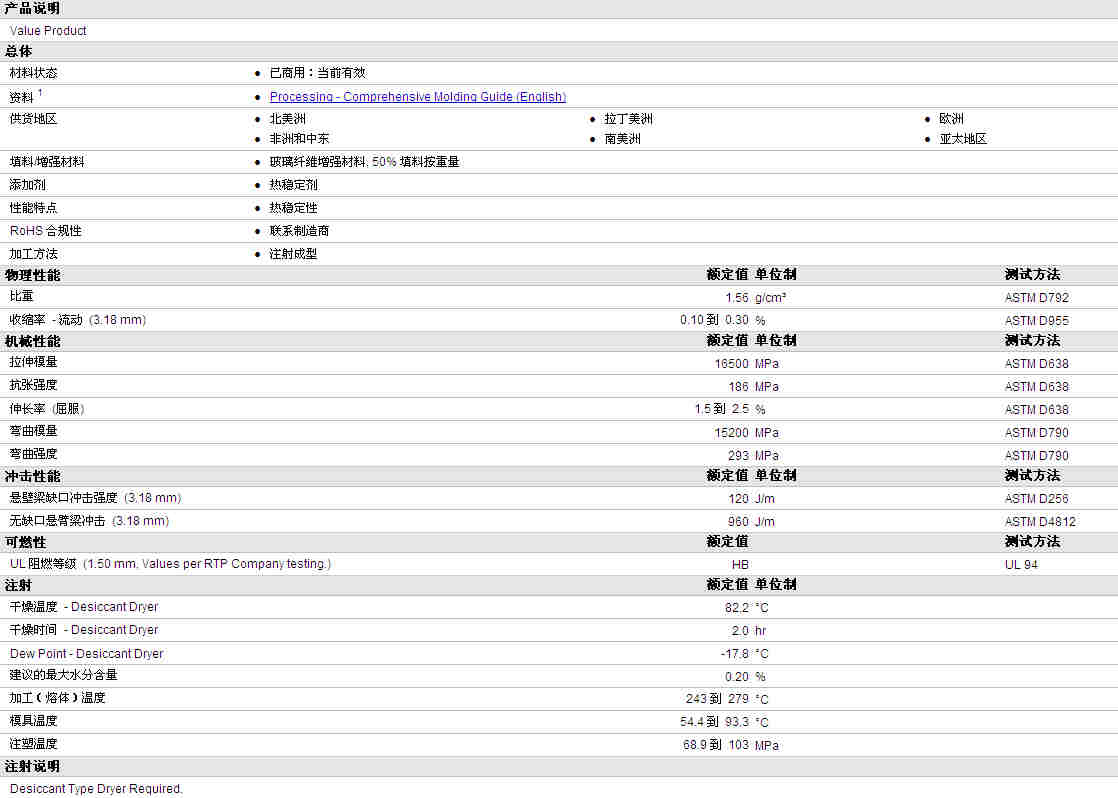Viewport: 1118px width, 798px height.
Task: Click the '北美洲' region entry
Action: 287,119
